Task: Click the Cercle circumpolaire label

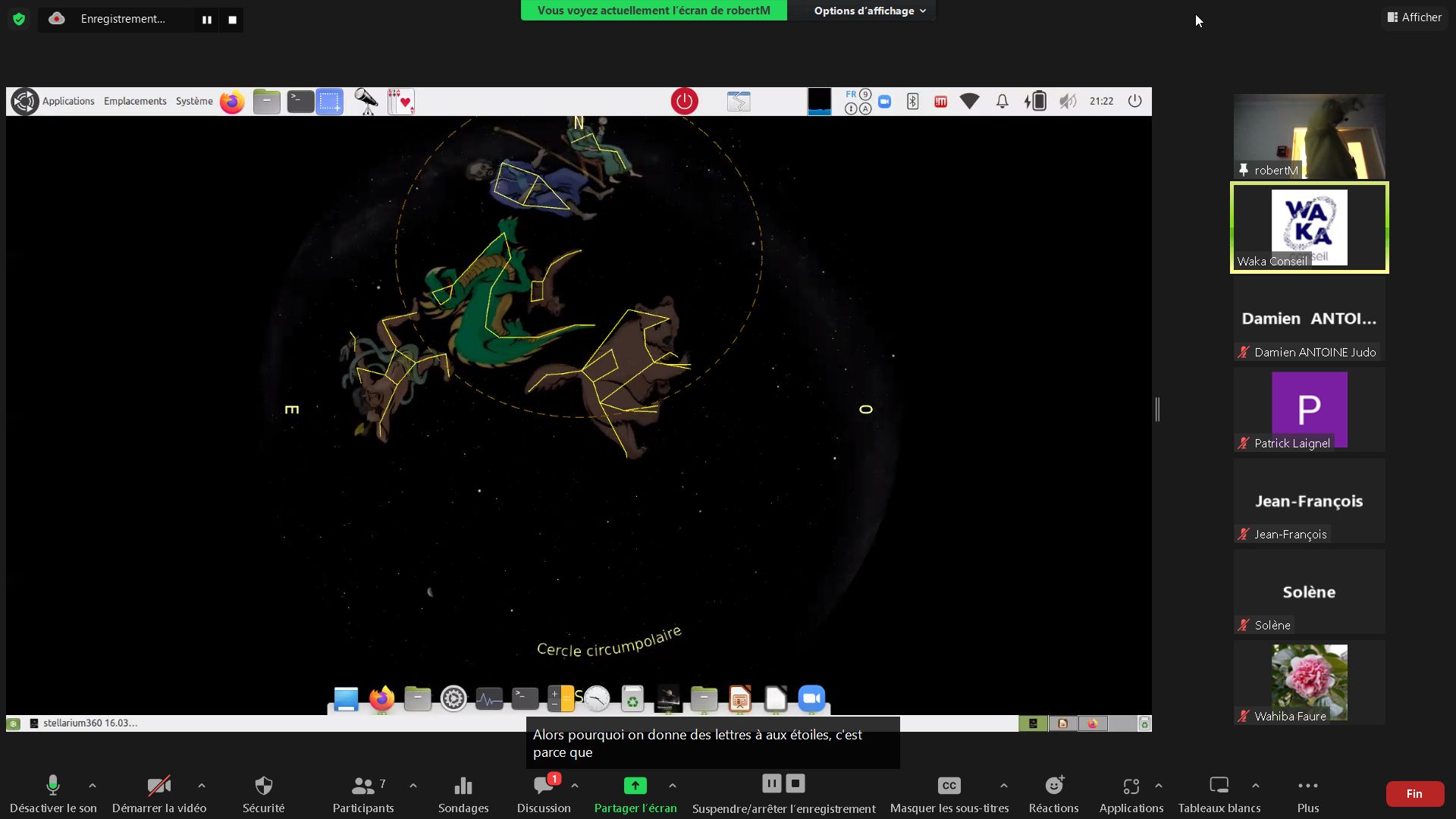Action: pos(609,642)
